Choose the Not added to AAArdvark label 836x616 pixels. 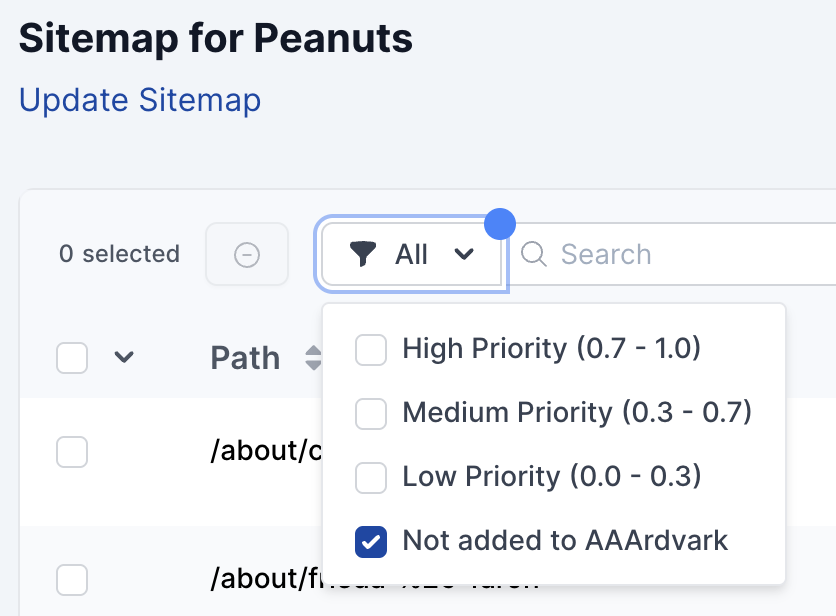click(565, 541)
